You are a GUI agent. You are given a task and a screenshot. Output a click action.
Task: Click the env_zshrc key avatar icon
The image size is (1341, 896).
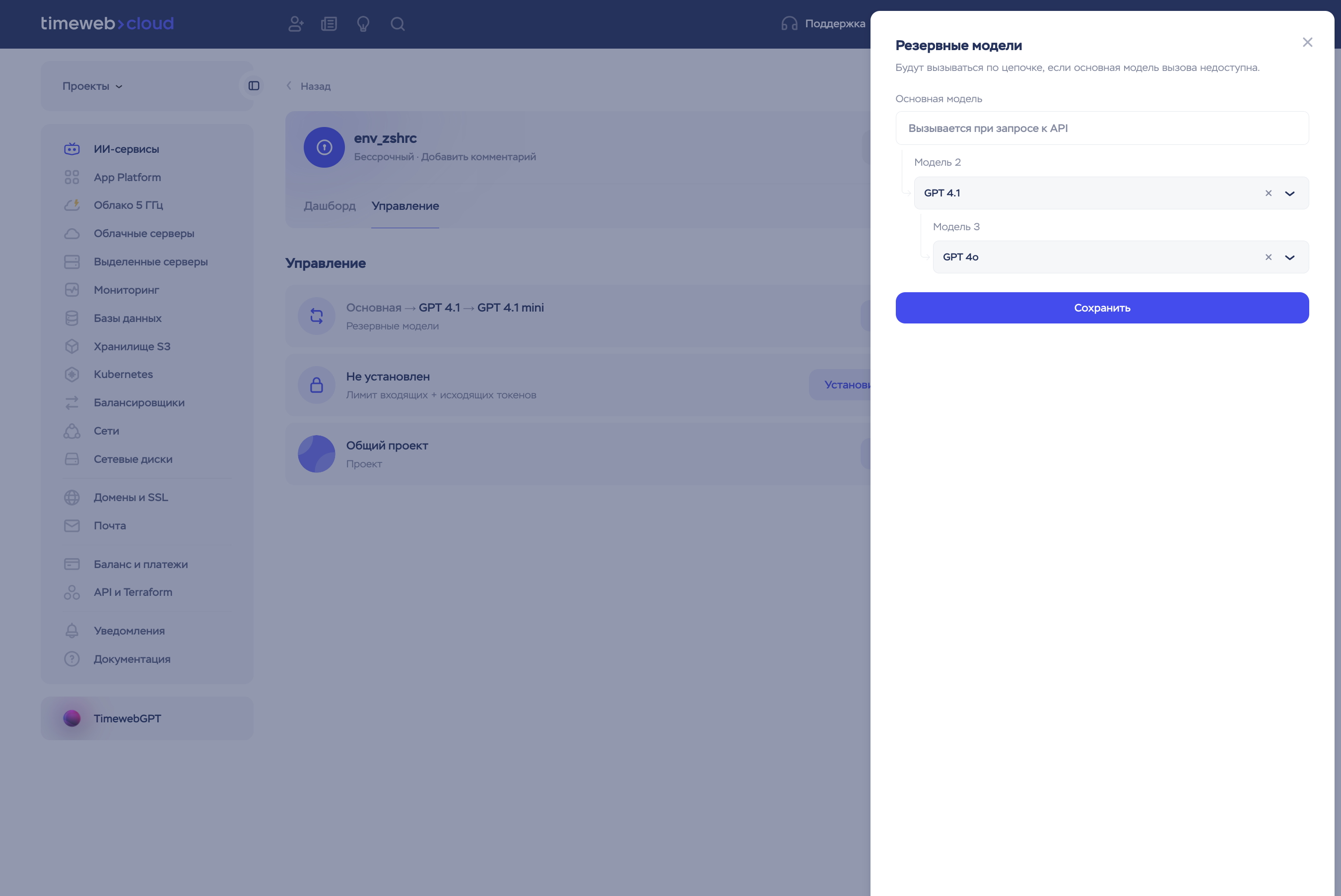[x=324, y=147]
